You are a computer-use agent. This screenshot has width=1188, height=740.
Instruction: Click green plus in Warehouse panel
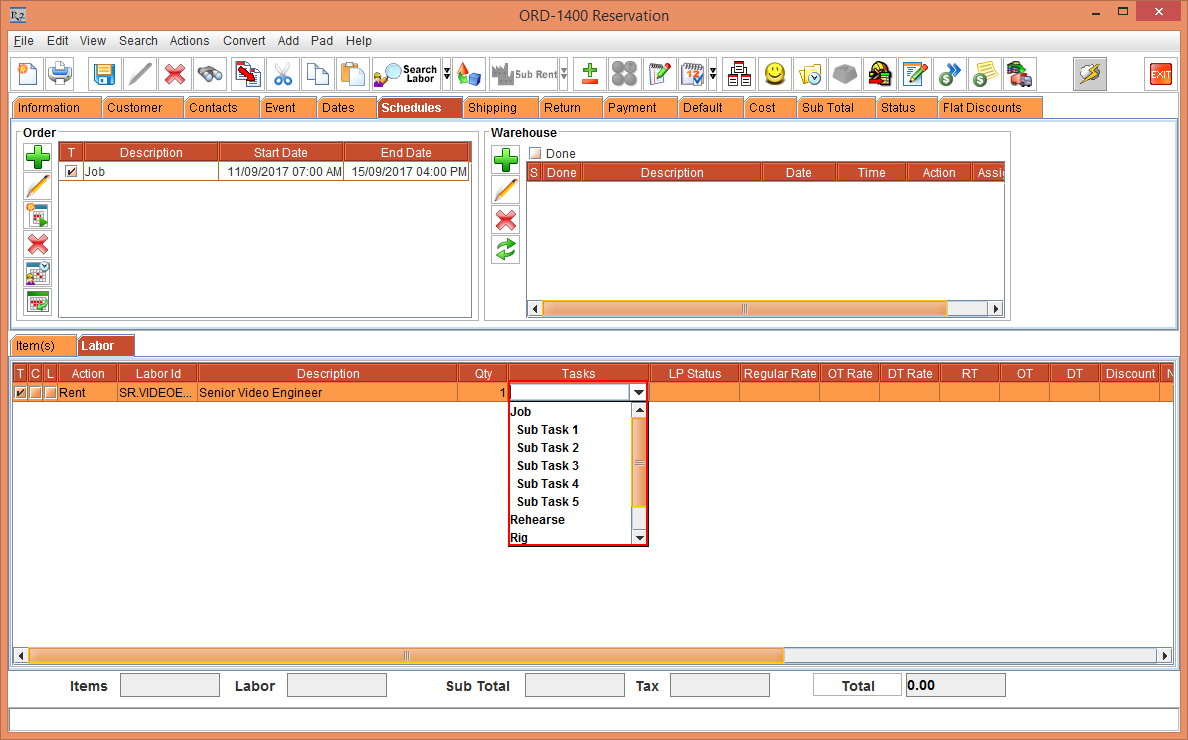tap(506, 160)
